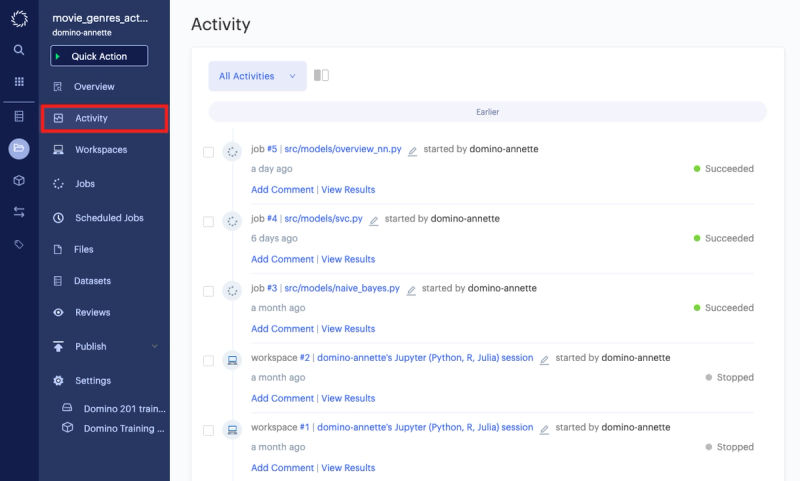Image resolution: width=800 pixels, height=481 pixels.
Task: View Results for job #4
Action: click(x=348, y=259)
